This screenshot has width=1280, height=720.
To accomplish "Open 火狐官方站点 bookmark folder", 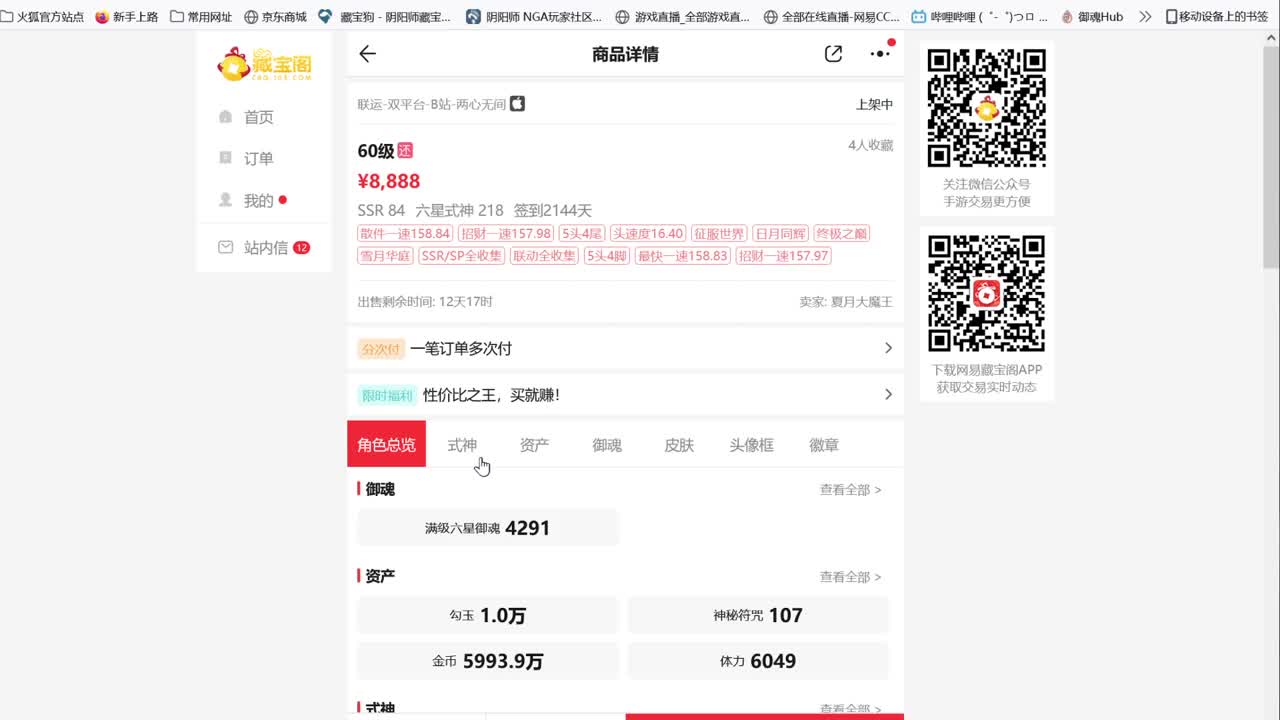I will (x=42, y=16).
